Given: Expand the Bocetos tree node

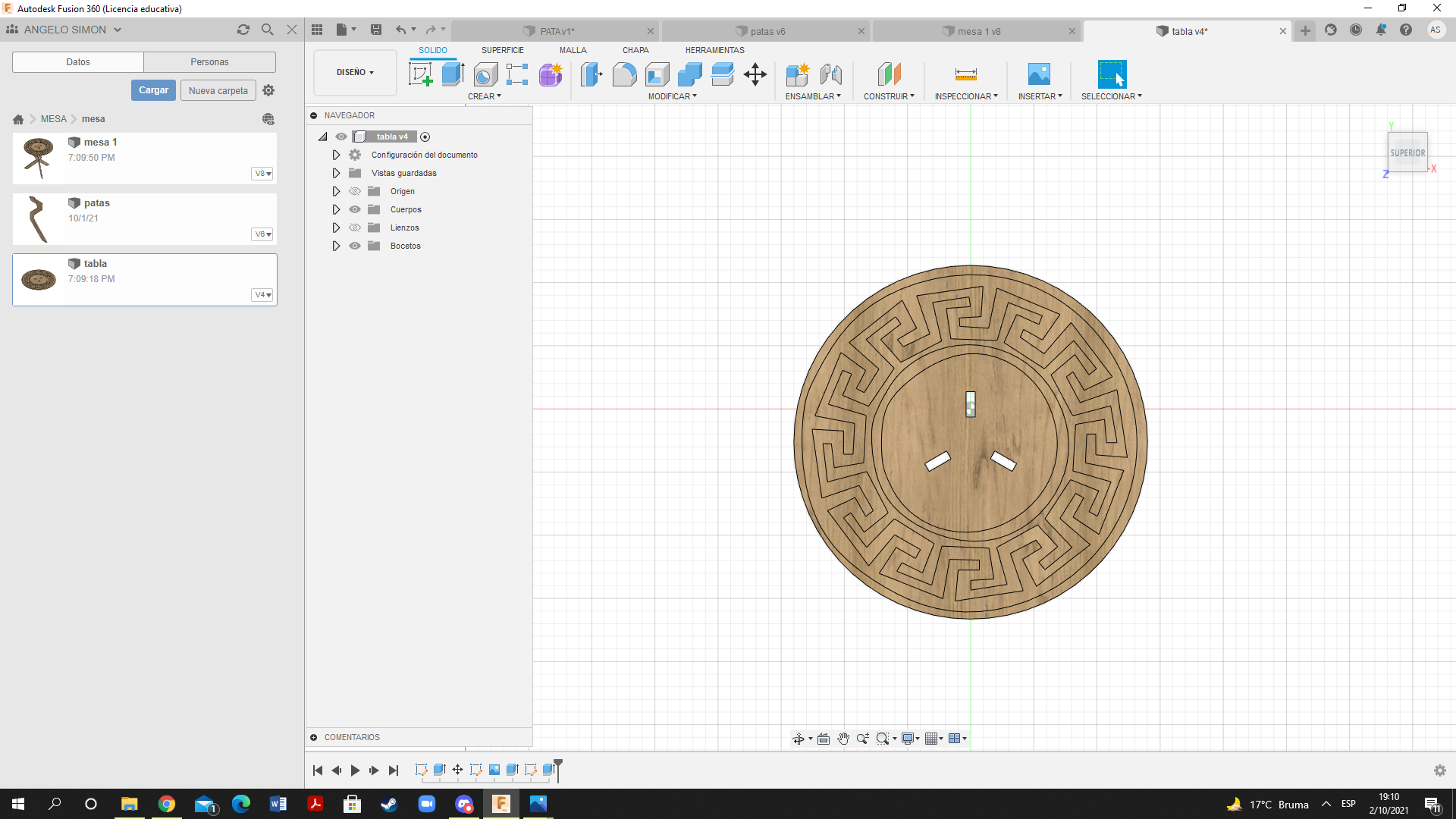Looking at the screenshot, I should pyautogui.click(x=336, y=246).
